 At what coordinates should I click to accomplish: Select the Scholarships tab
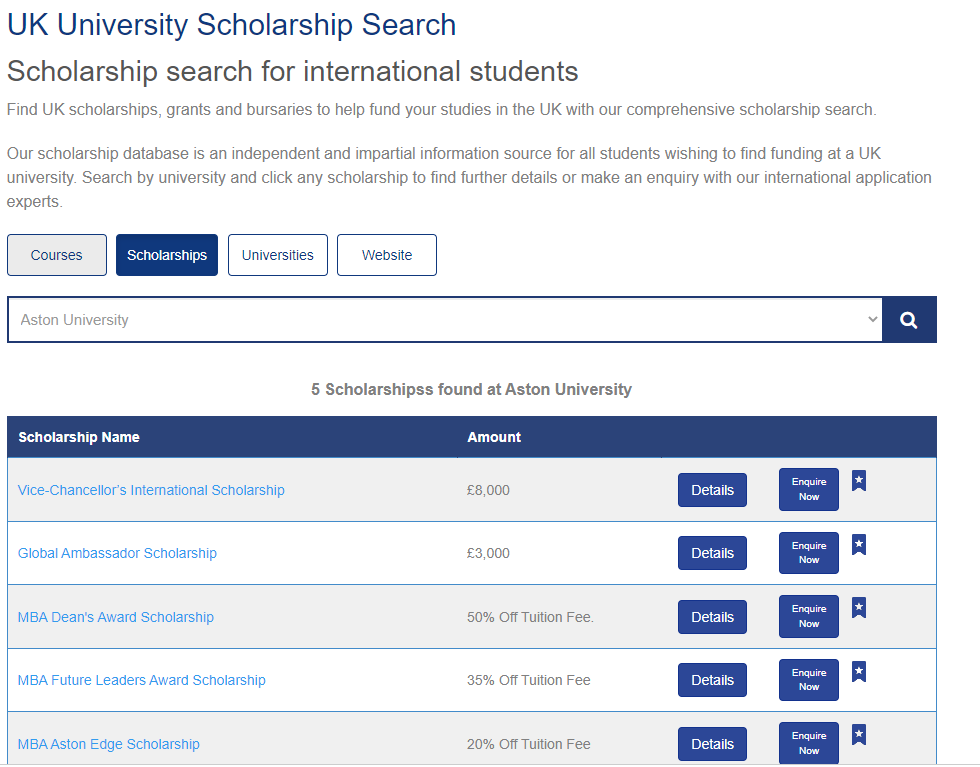166,255
